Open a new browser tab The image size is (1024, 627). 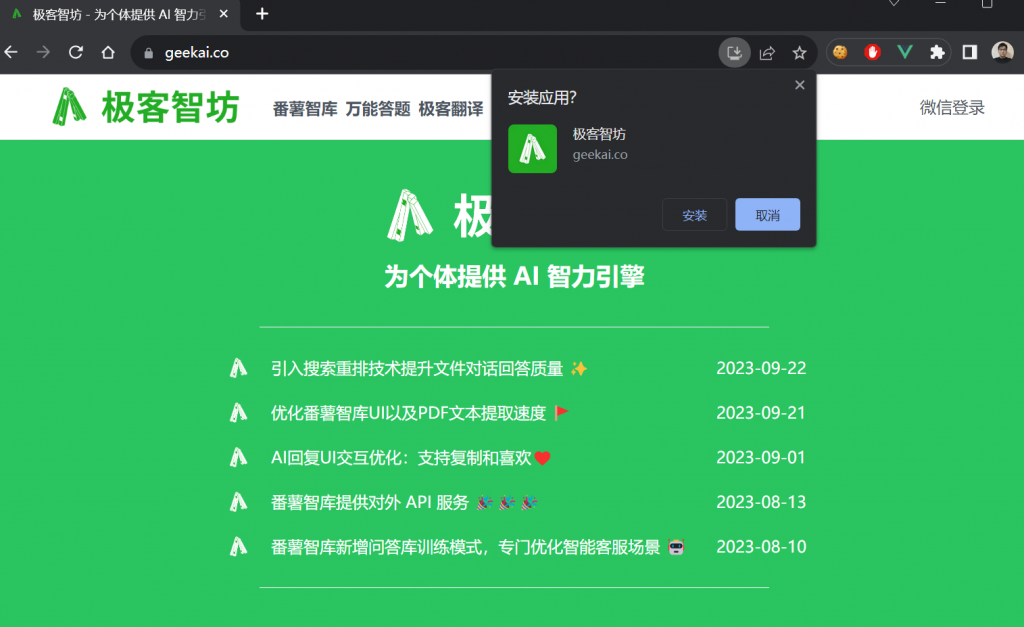pyautogui.click(x=262, y=14)
